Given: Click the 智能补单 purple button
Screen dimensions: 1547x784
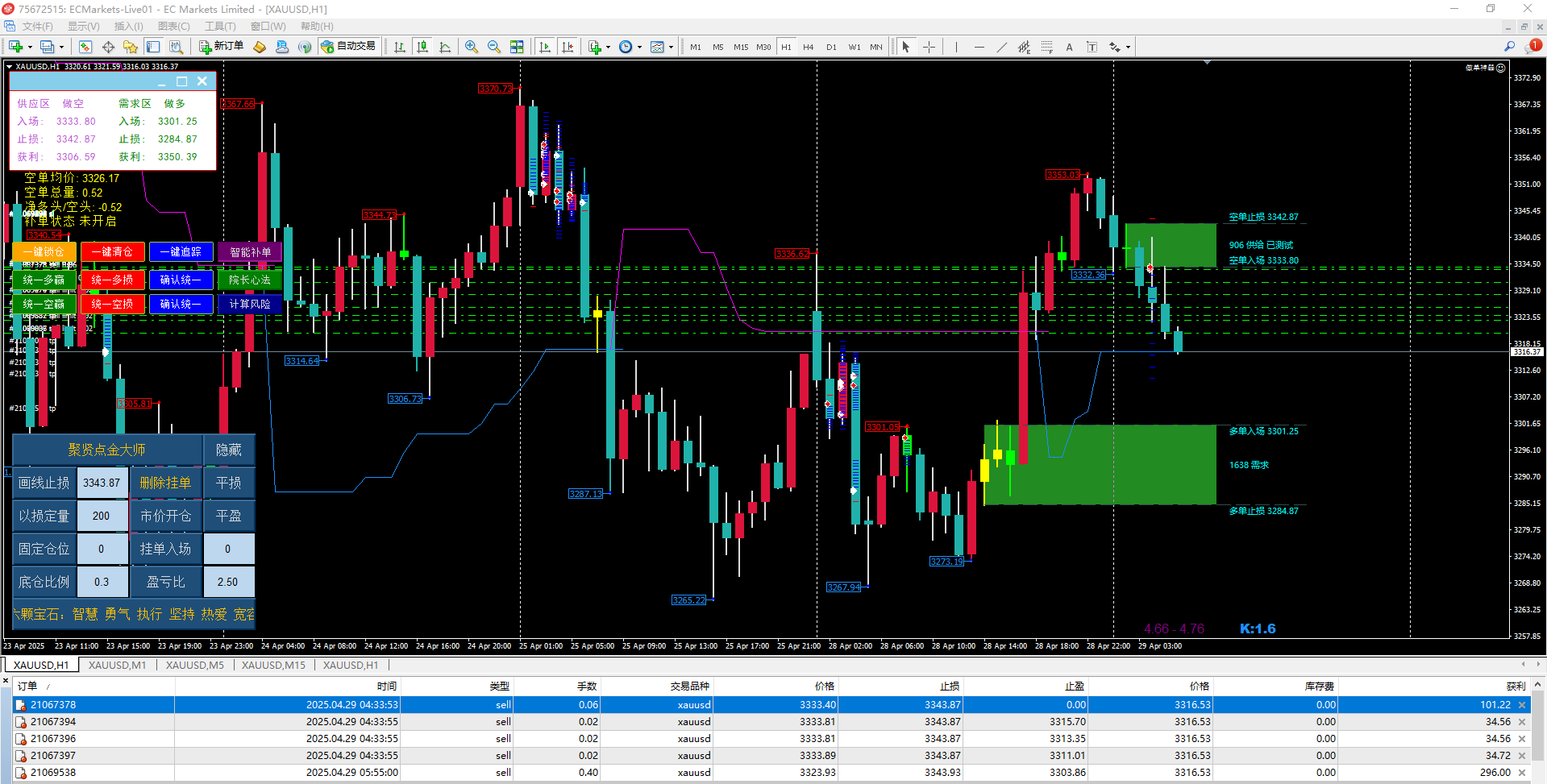Looking at the screenshot, I should click(250, 252).
